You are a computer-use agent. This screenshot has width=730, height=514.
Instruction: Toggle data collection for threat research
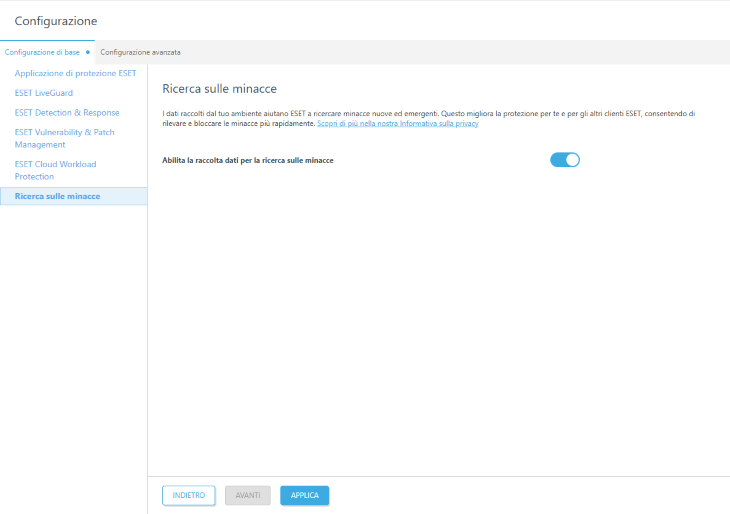pos(565,160)
